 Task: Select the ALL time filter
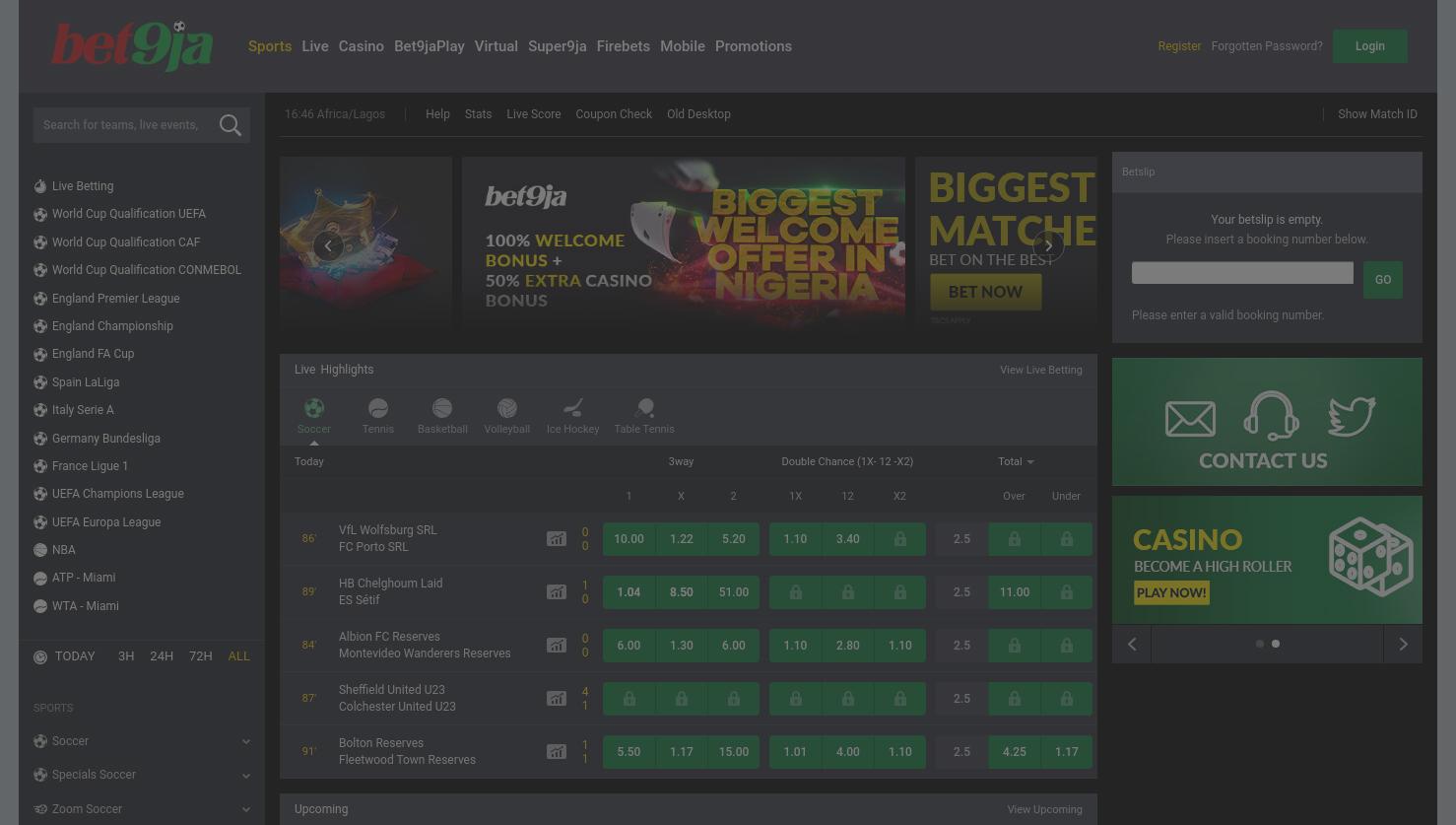pyautogui.click(x=239, y=656)
